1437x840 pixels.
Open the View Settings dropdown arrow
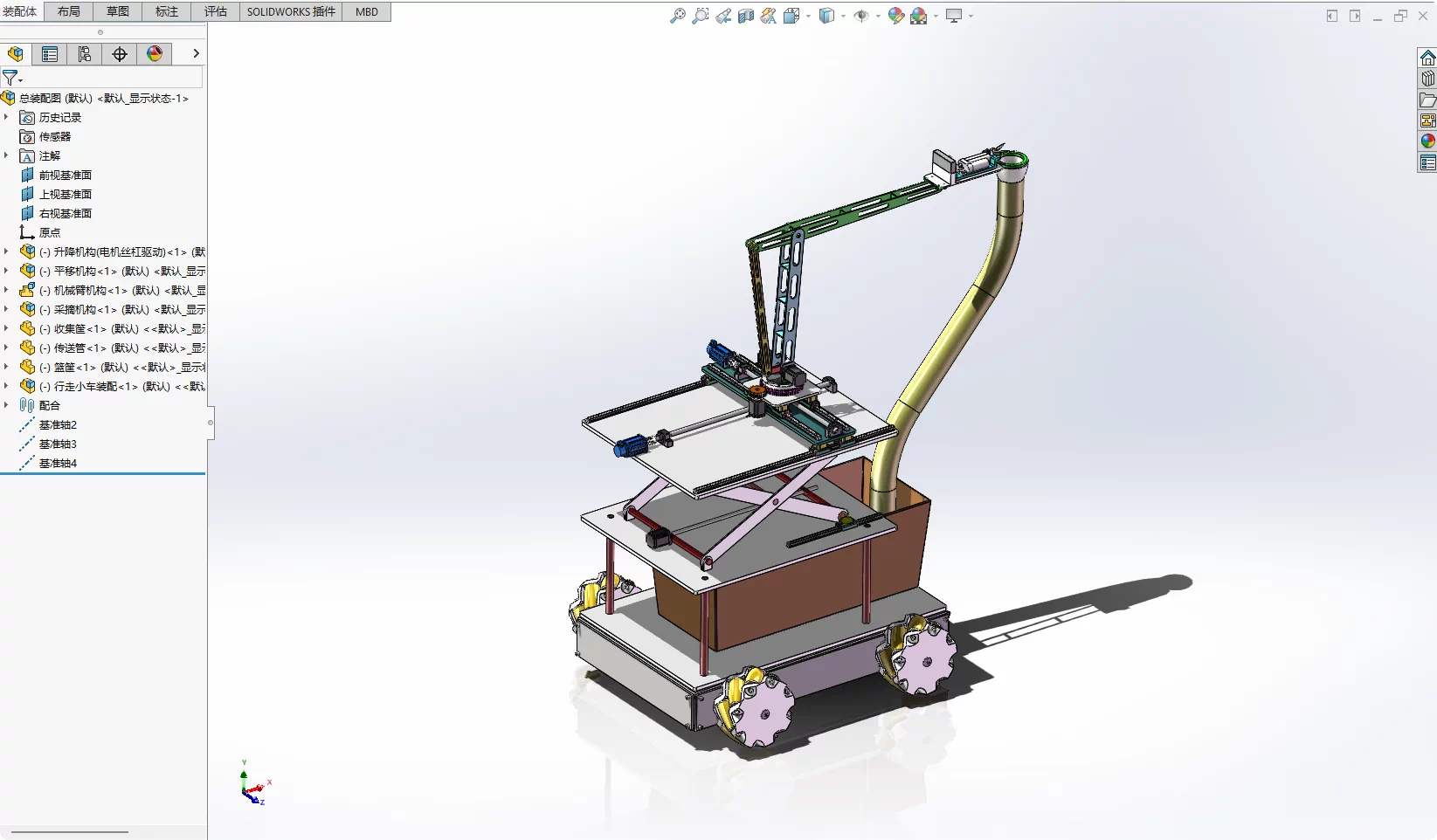(x=971, y=16)
